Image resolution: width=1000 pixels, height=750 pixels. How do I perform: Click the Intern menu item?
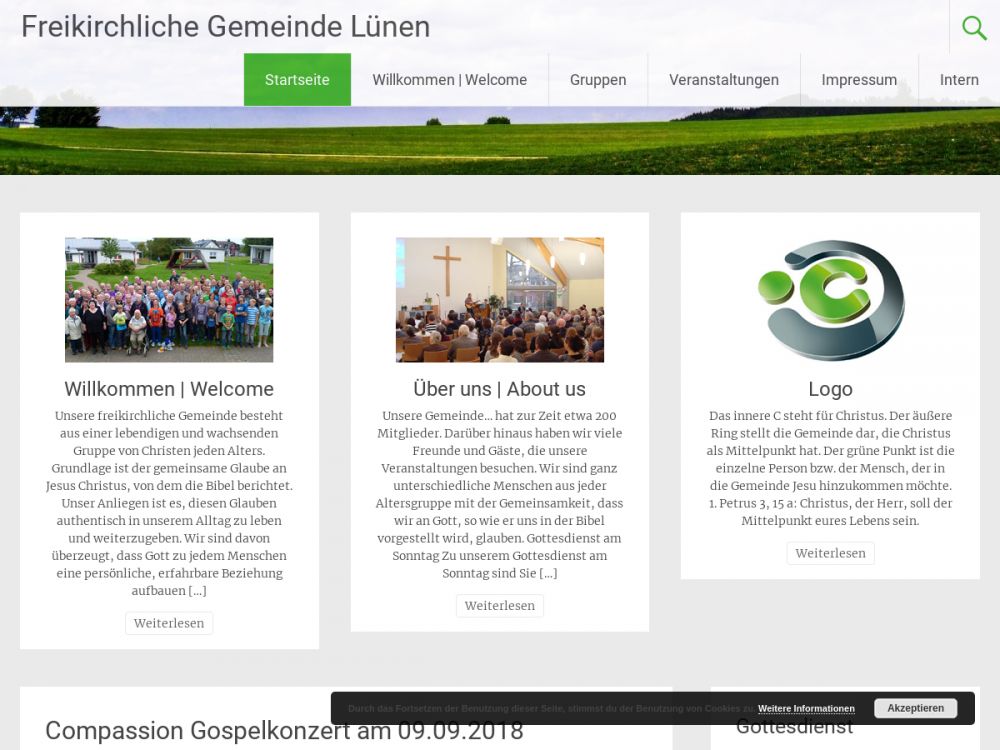959,80
